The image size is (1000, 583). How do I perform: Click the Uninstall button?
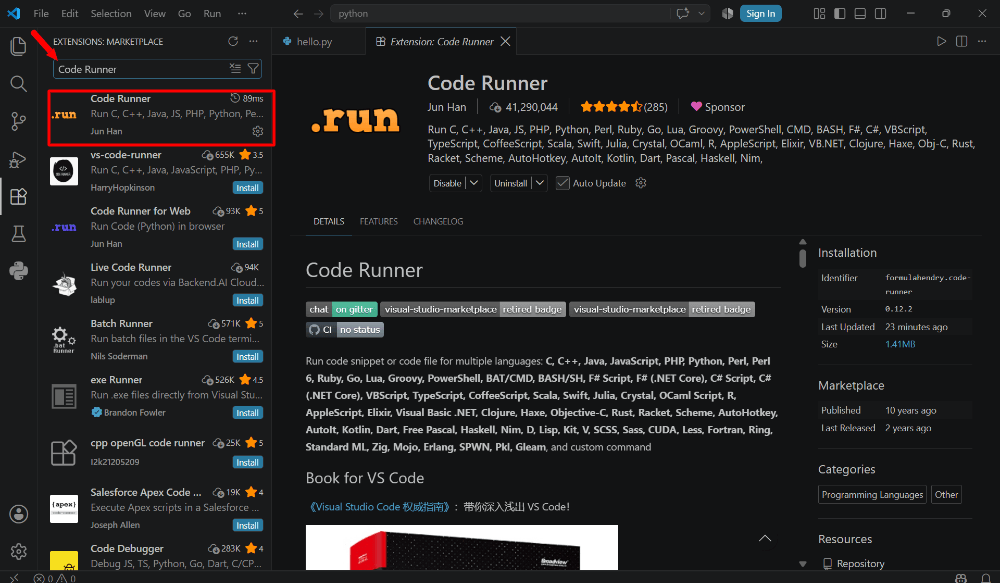[511, 183]
